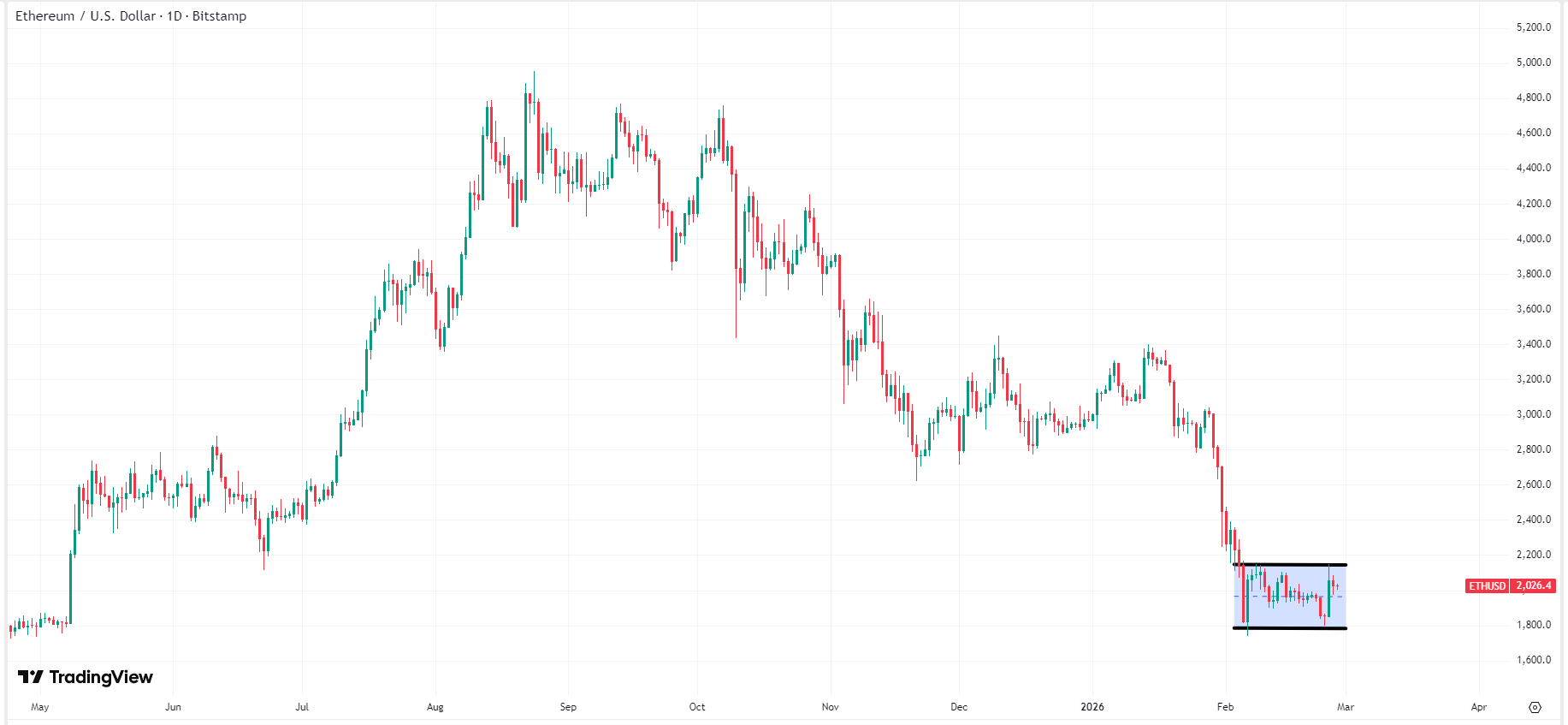Open chart settings hexagon gear icon
Viewport: 1568px width, 725px height.
(1535, 707)
